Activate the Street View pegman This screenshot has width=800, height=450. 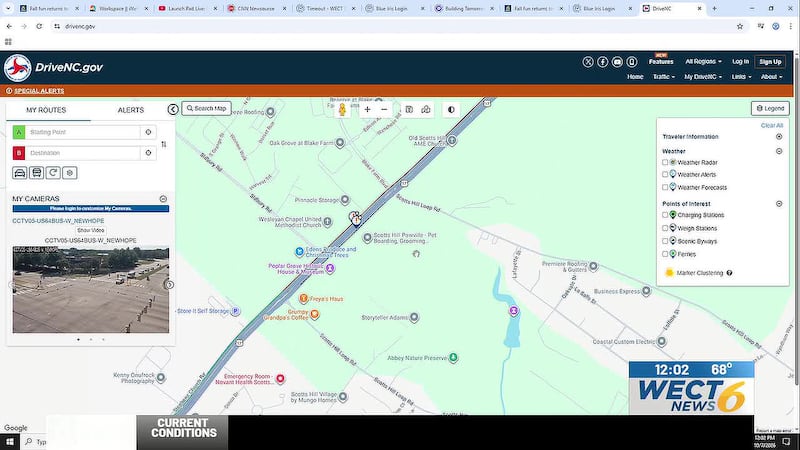(x=342, y=109)
